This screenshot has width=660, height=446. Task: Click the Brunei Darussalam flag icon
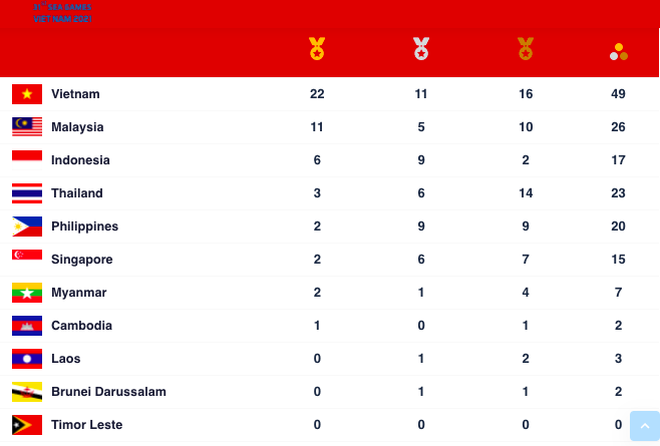(x=27, y=391)
